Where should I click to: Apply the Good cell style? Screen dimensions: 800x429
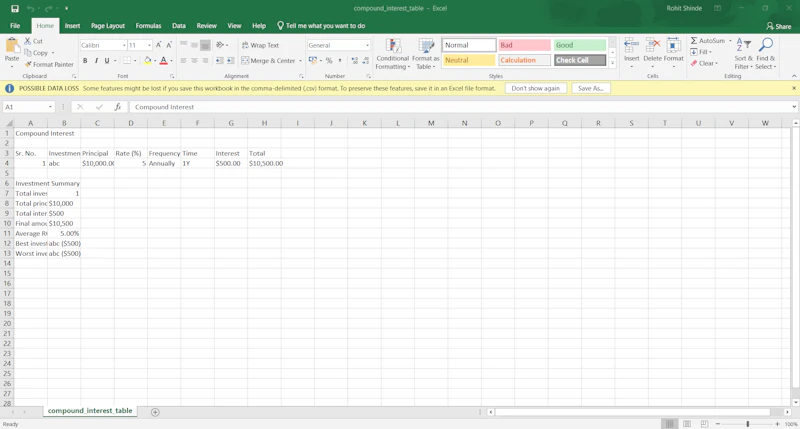(580, 45)
